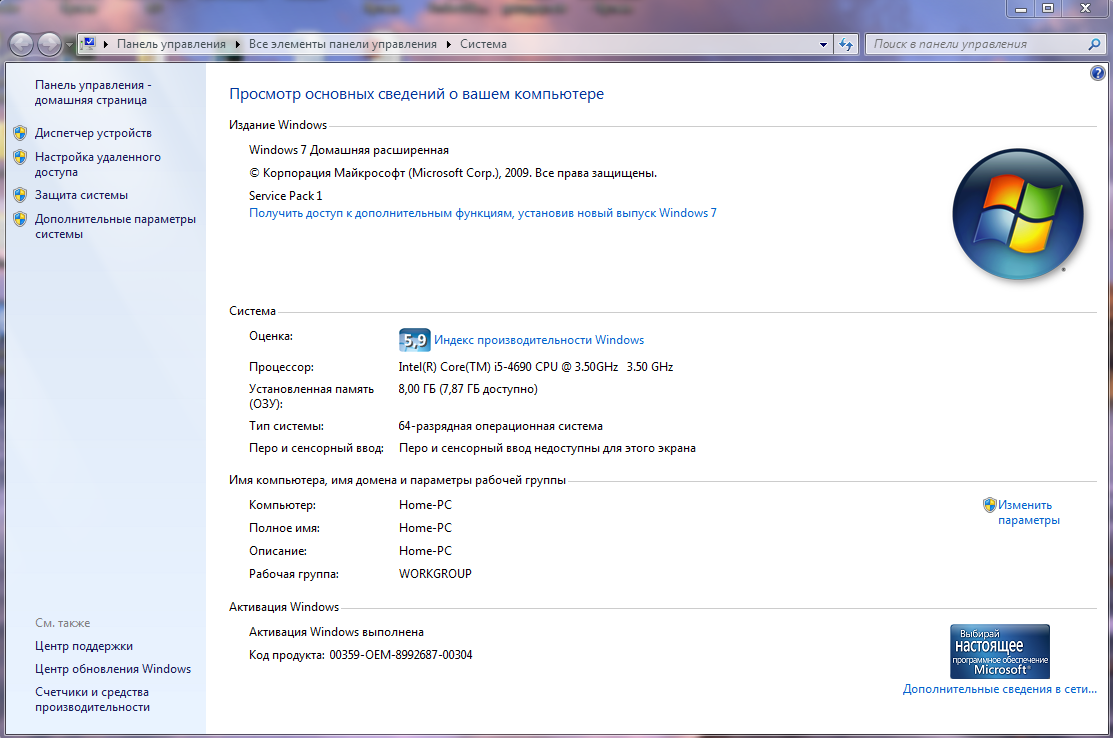Screen dimensions: 1113x738
Task: Open Центр поддержки
Action: point(84,646)
